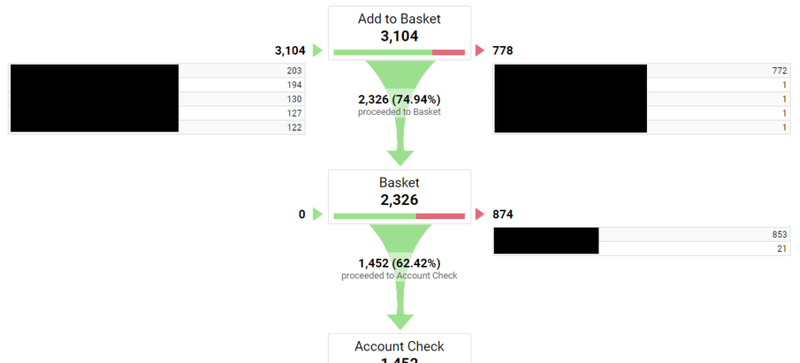Click Basket step red exit bar segment

pyautogui.click(x=440, y=216)
